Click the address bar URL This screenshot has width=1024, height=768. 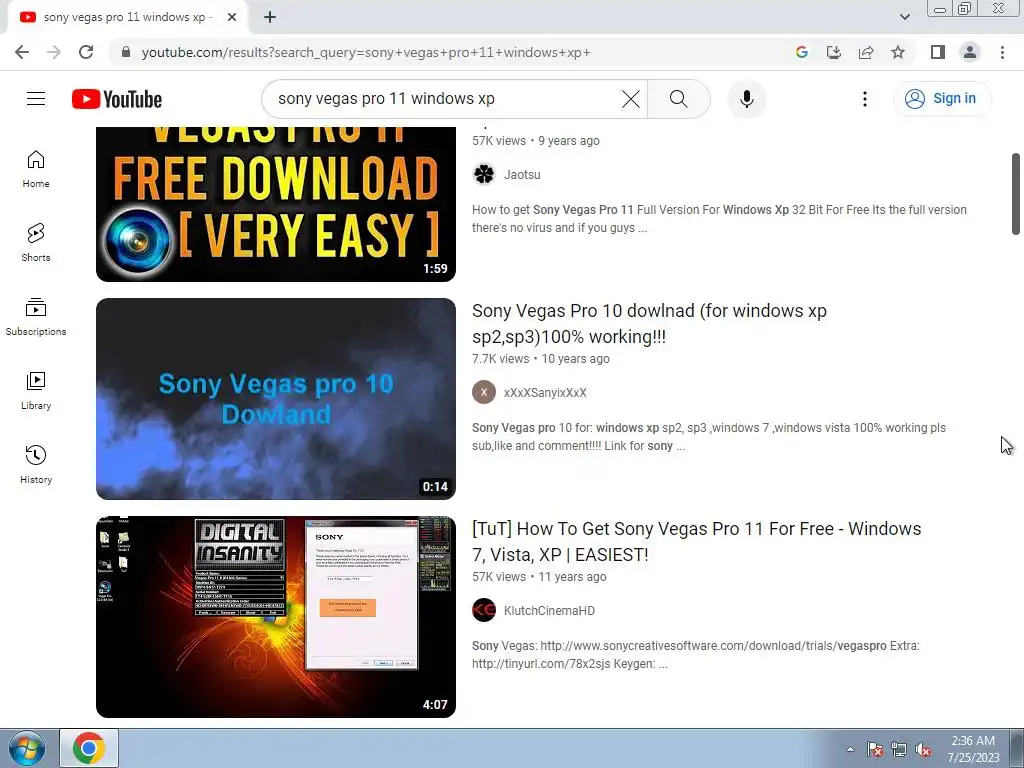click(x=366, y=52)
